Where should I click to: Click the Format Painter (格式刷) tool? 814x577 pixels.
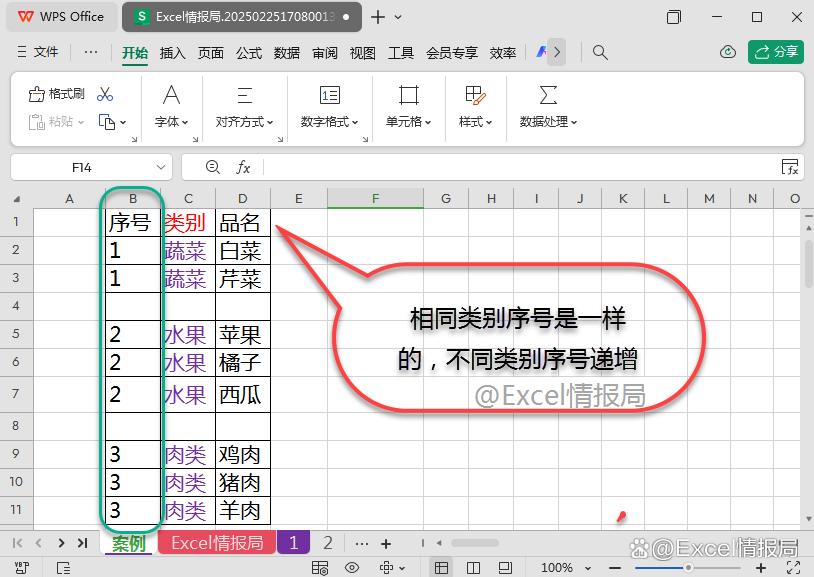pos(56,94)
